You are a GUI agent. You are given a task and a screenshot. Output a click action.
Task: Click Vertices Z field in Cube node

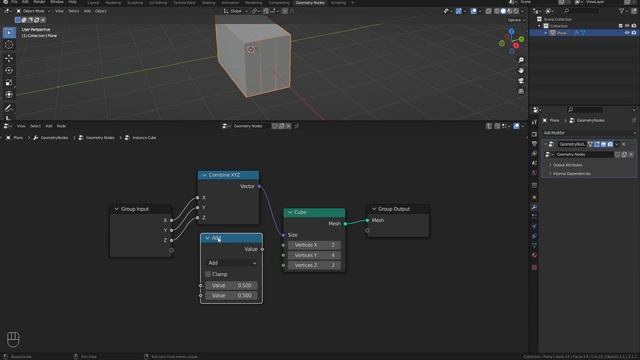(x=314, y=265)
